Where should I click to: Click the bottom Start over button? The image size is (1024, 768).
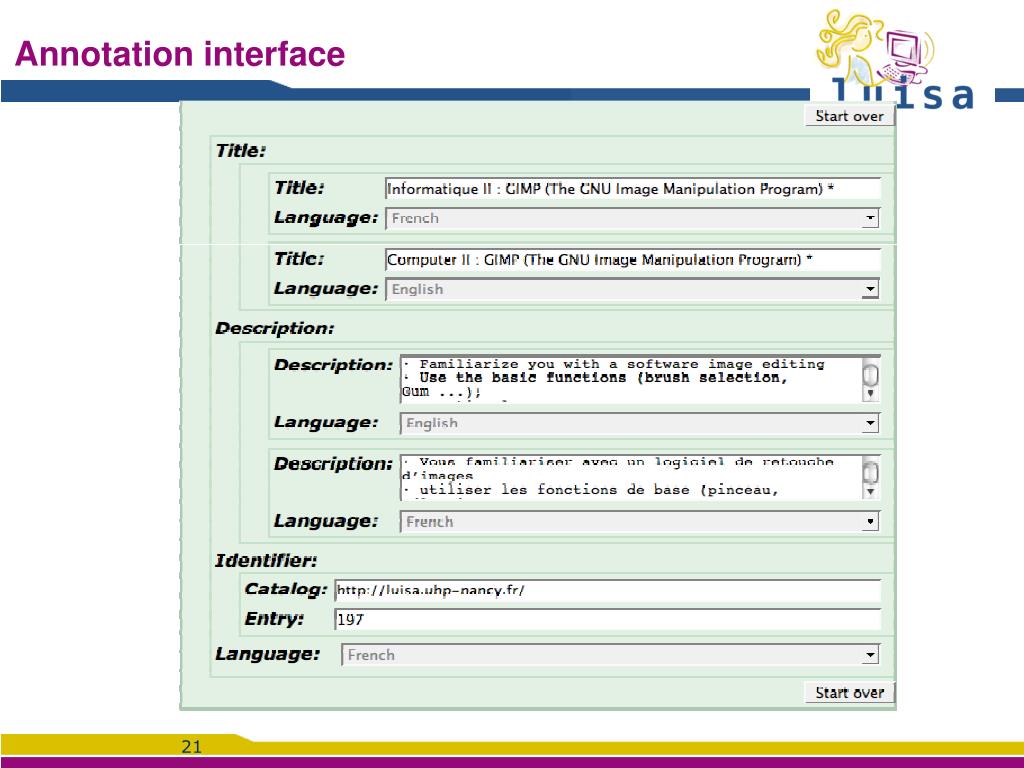pyautogui.click(x=849, y=692)
